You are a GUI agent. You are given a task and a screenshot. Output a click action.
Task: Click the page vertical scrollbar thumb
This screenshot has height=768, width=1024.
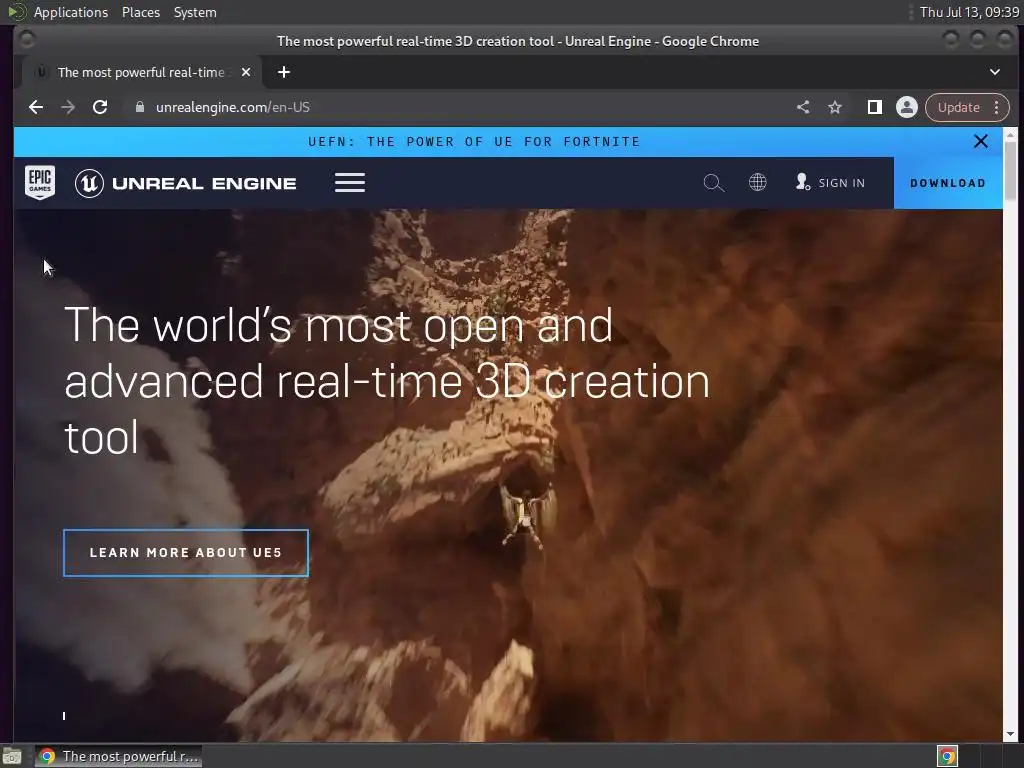pos(1010,170)
